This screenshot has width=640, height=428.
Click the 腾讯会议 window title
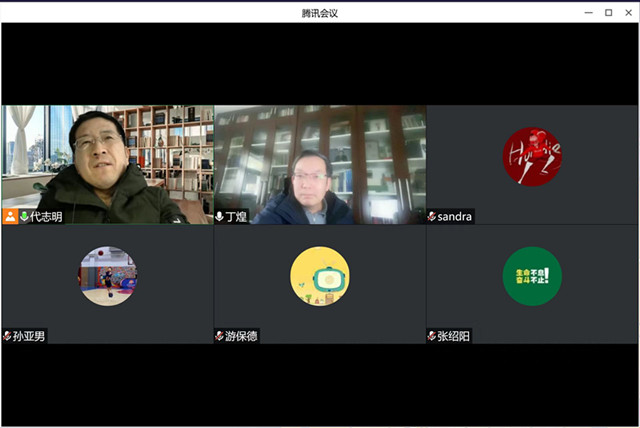tap(320, 12)
